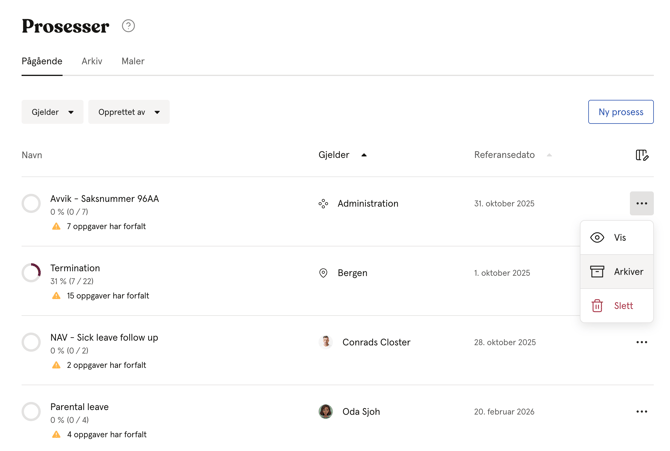Click progress circle for Parental leave

click(31, 412)
